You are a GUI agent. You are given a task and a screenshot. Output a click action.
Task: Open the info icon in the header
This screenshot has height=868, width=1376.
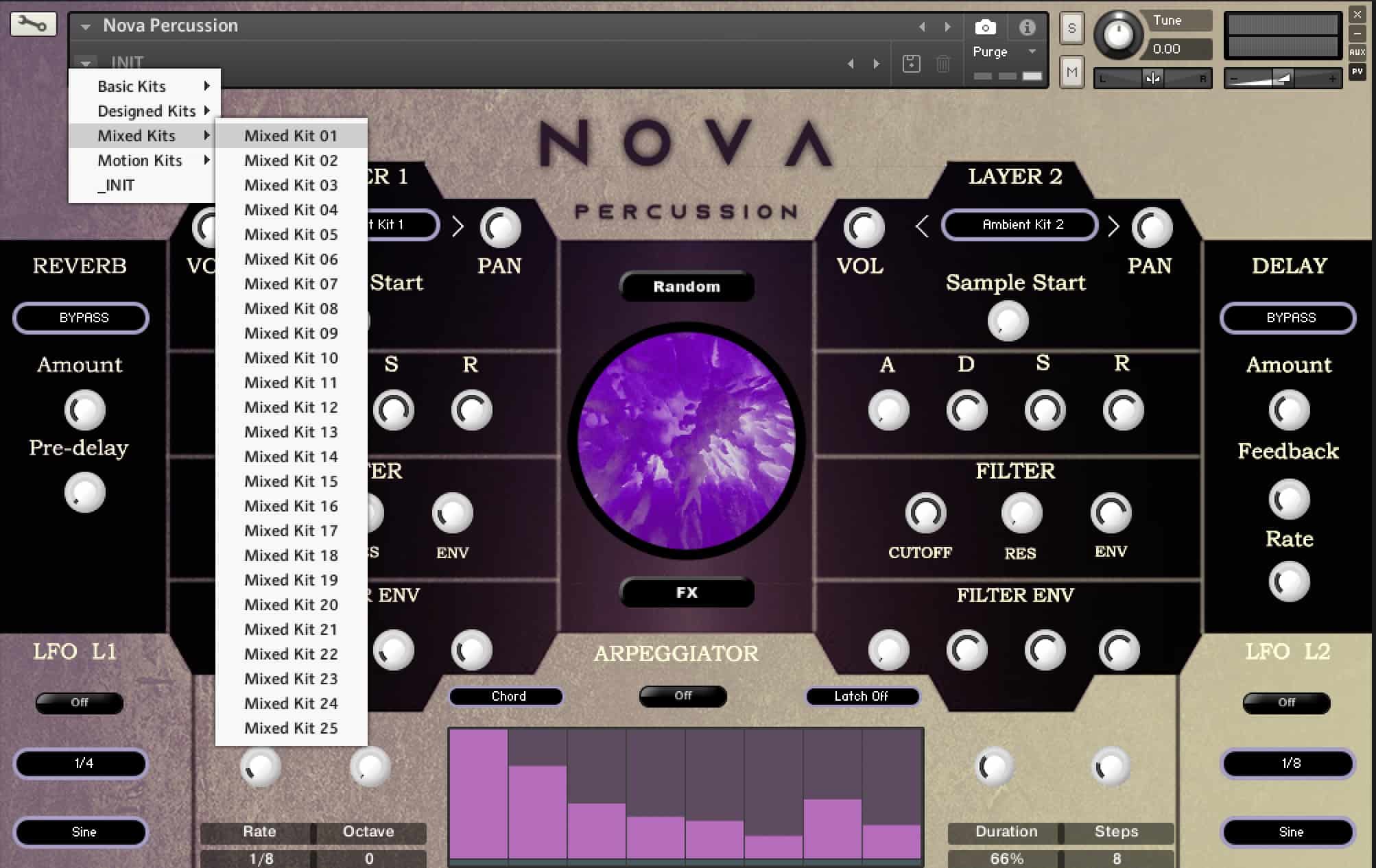(x=1027, y=27)
